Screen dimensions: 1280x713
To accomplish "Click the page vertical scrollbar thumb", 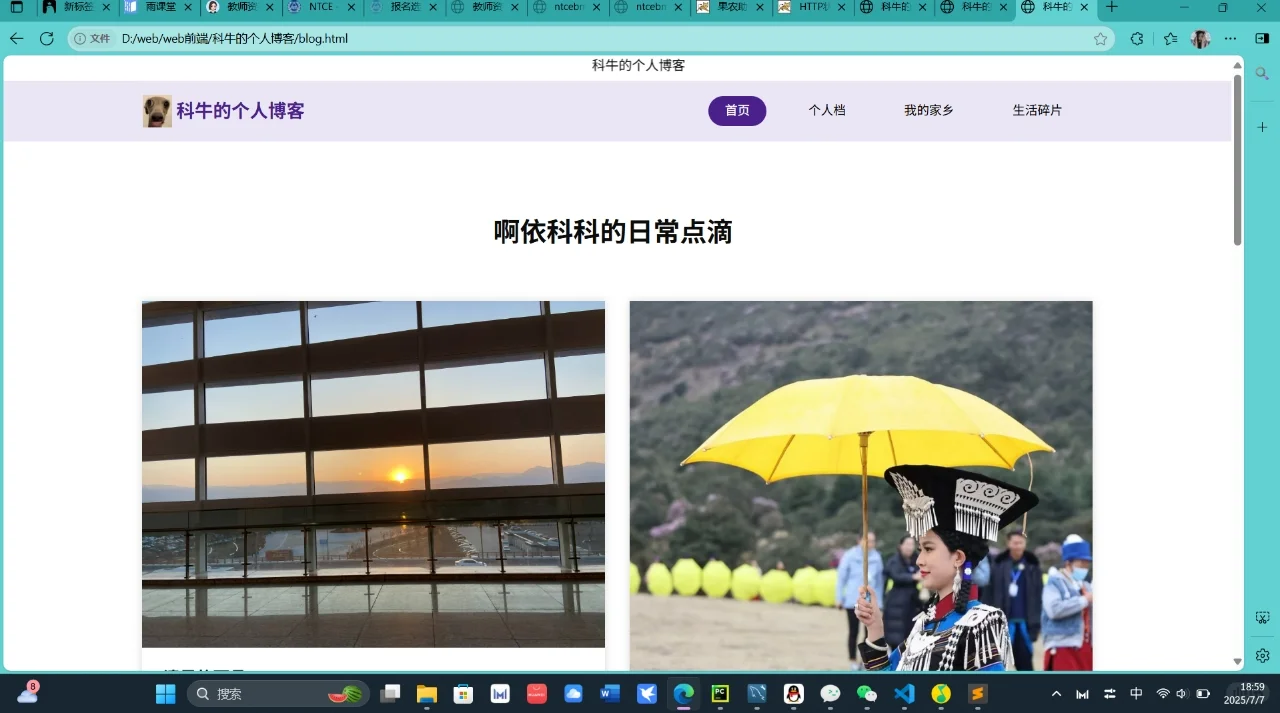I will [1237, 160].
